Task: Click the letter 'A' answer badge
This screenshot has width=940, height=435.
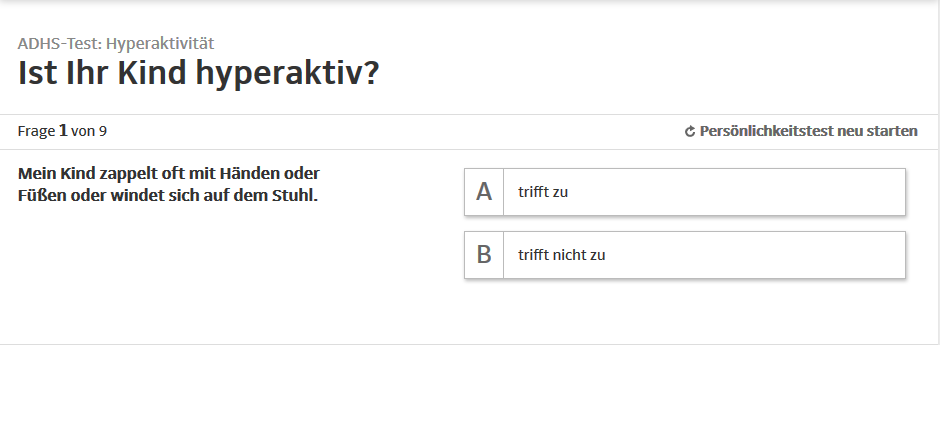Action: pos(484,191)
